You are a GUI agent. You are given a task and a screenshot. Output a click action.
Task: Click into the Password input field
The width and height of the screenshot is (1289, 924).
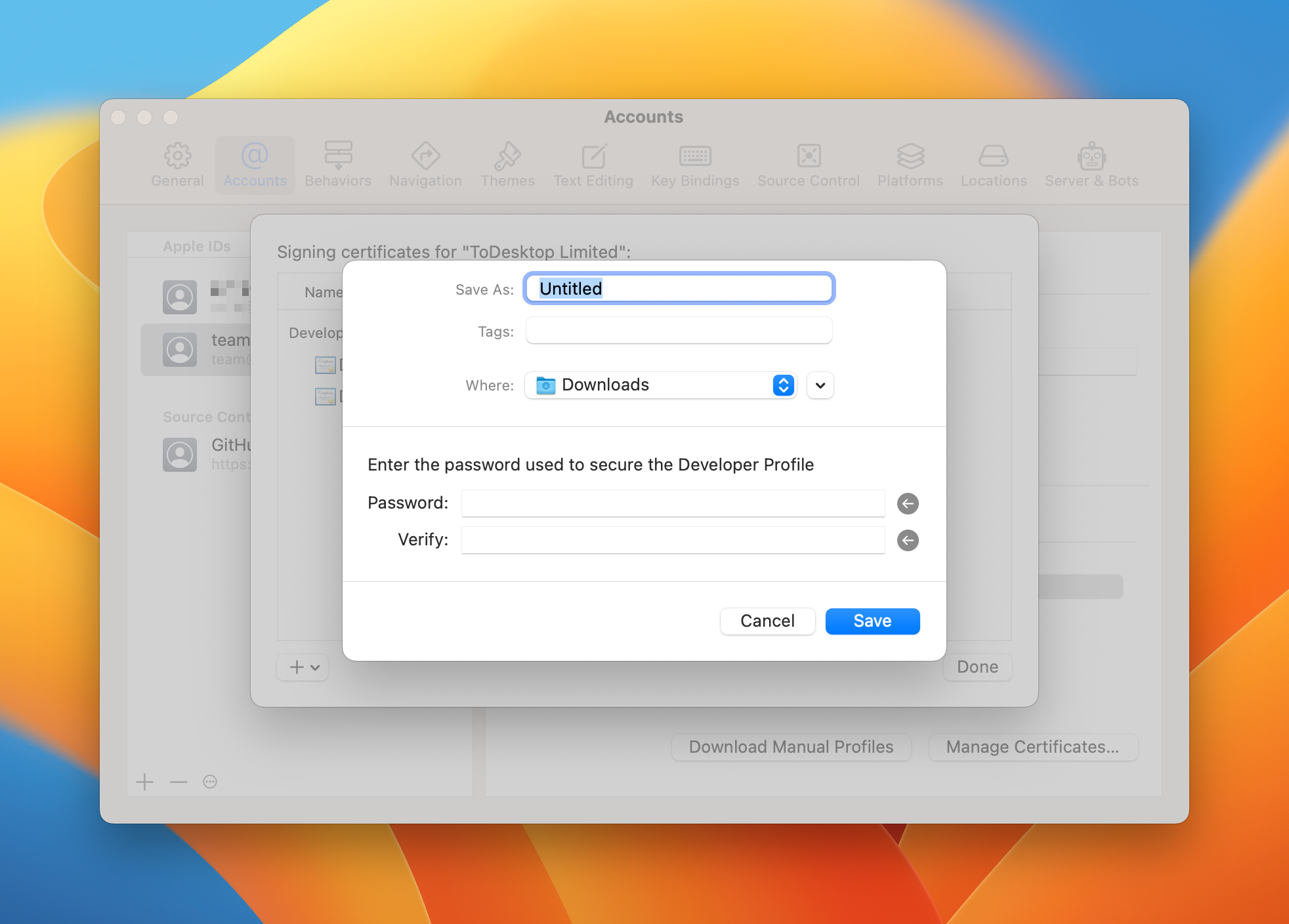[673, 503]
